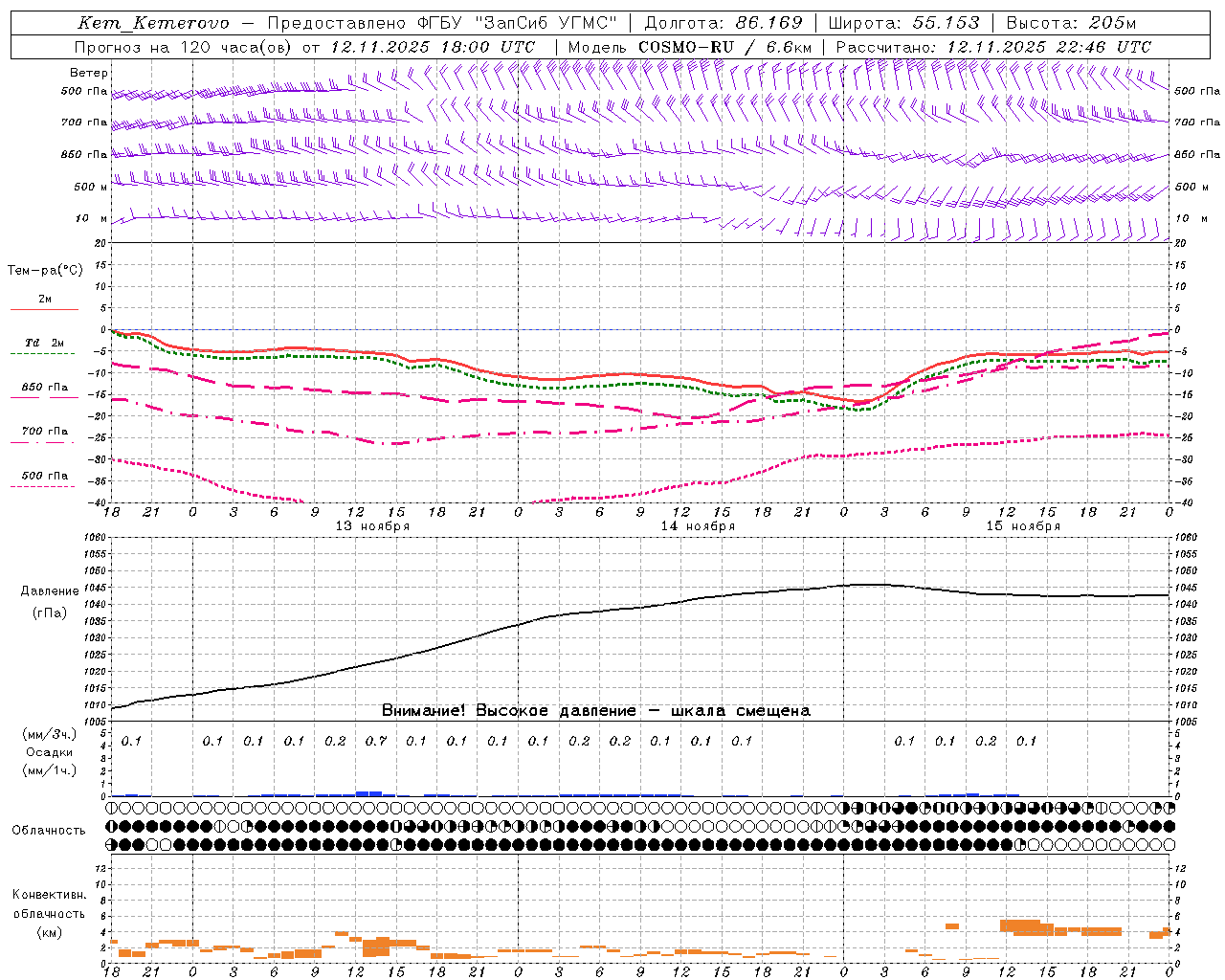
Task: Select the '13 ноября' date label
Action: click(x=372, y=526)
